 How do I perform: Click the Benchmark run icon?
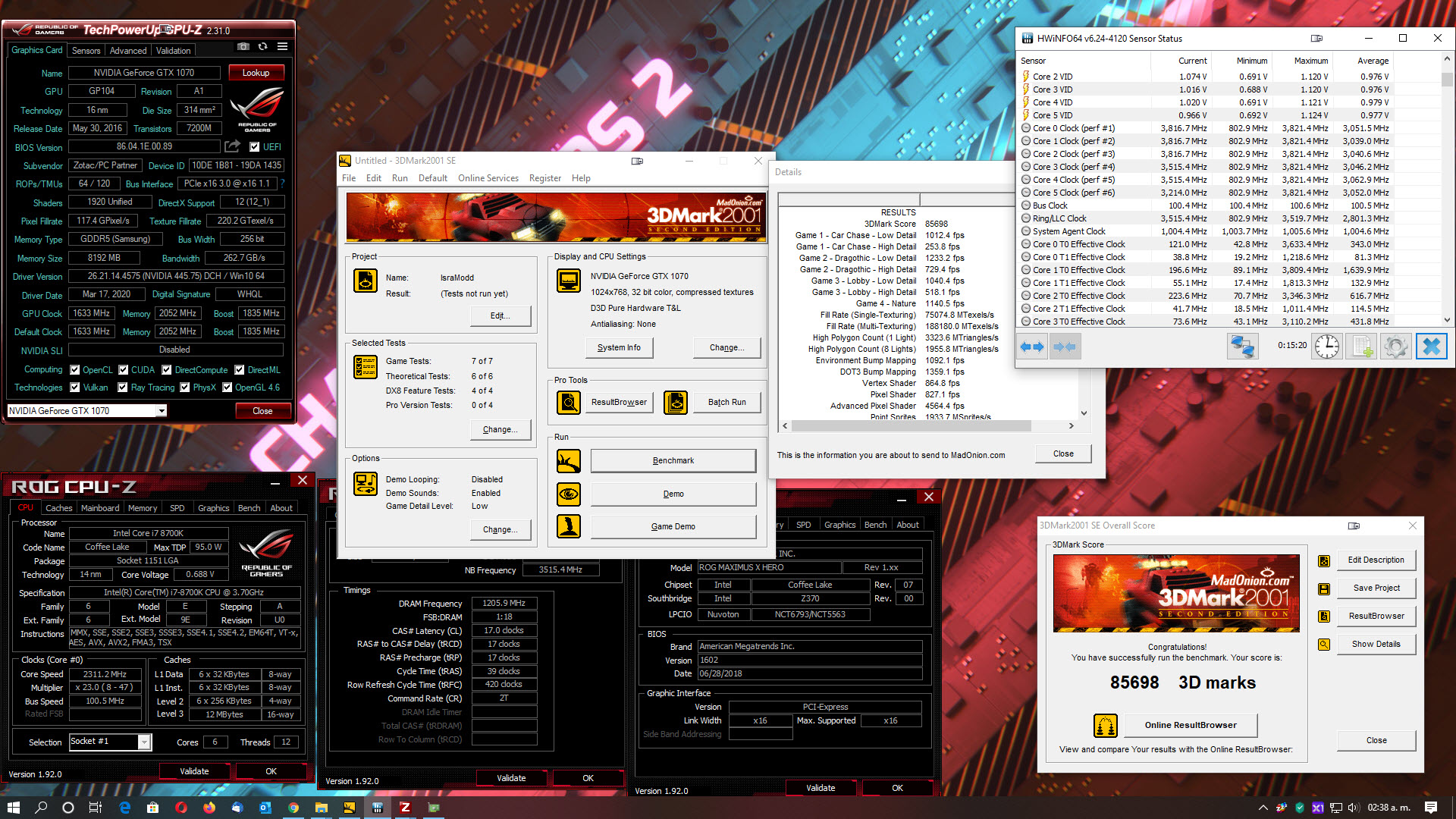tap(569, 460)
